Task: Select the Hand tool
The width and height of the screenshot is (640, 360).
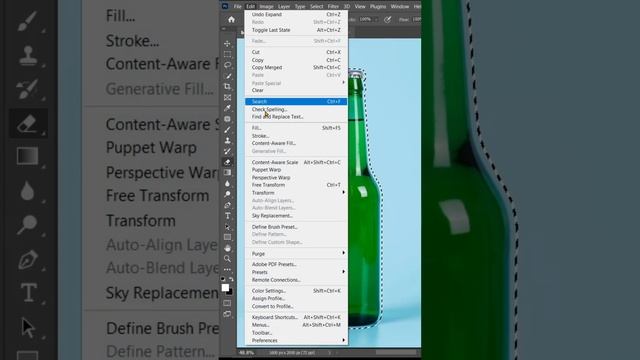Action: (227, 248)
